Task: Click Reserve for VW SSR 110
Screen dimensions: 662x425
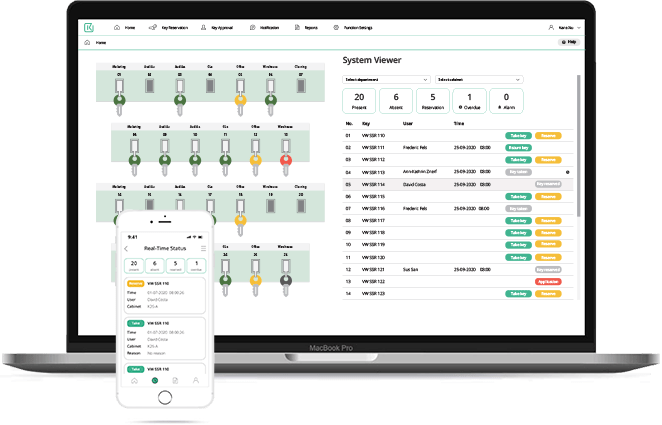Action: point(548,135)
